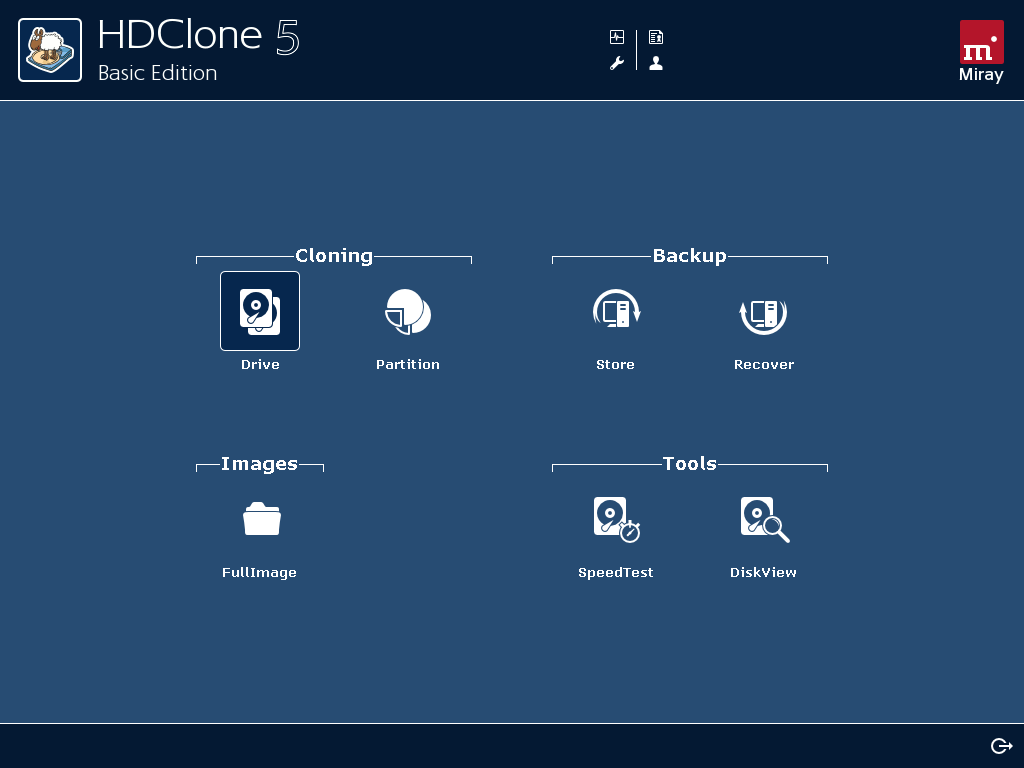Launch the Store backup function
The image size is (1024, 768).
point(616,308)
